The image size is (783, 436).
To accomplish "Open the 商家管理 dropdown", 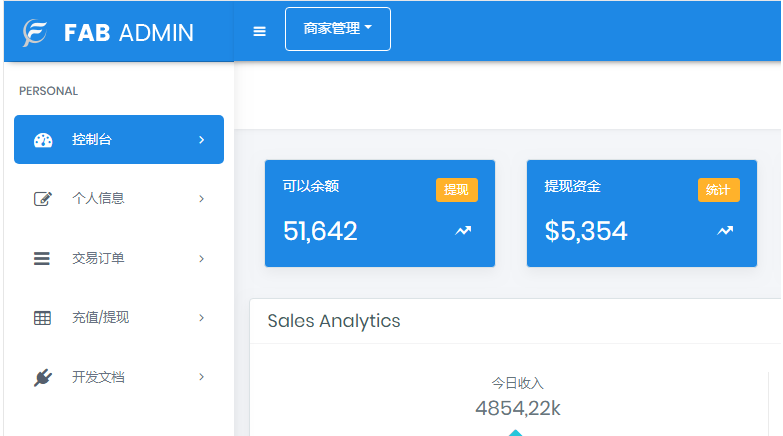I will tap(338, 29).
